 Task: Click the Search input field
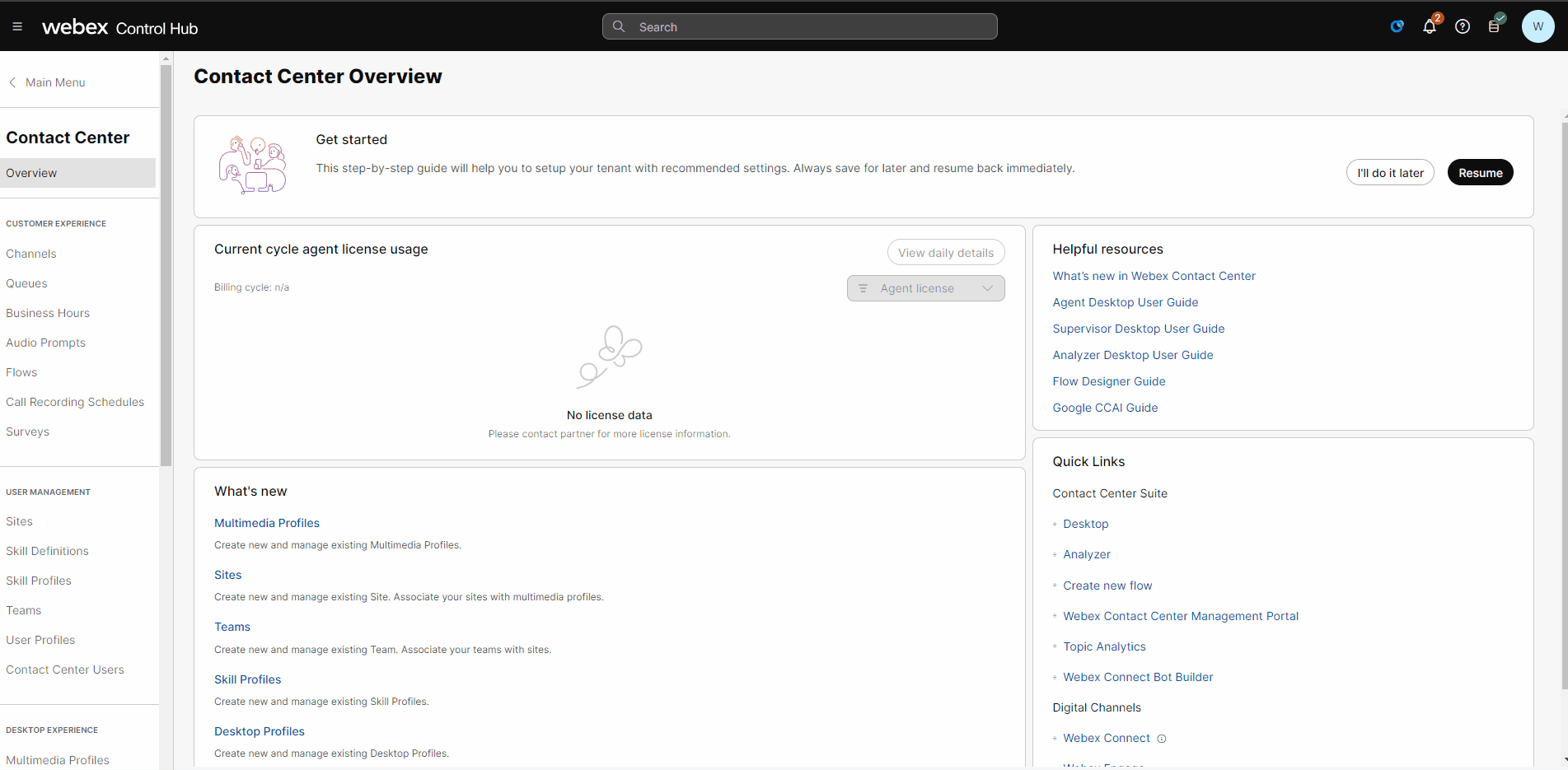799,27
